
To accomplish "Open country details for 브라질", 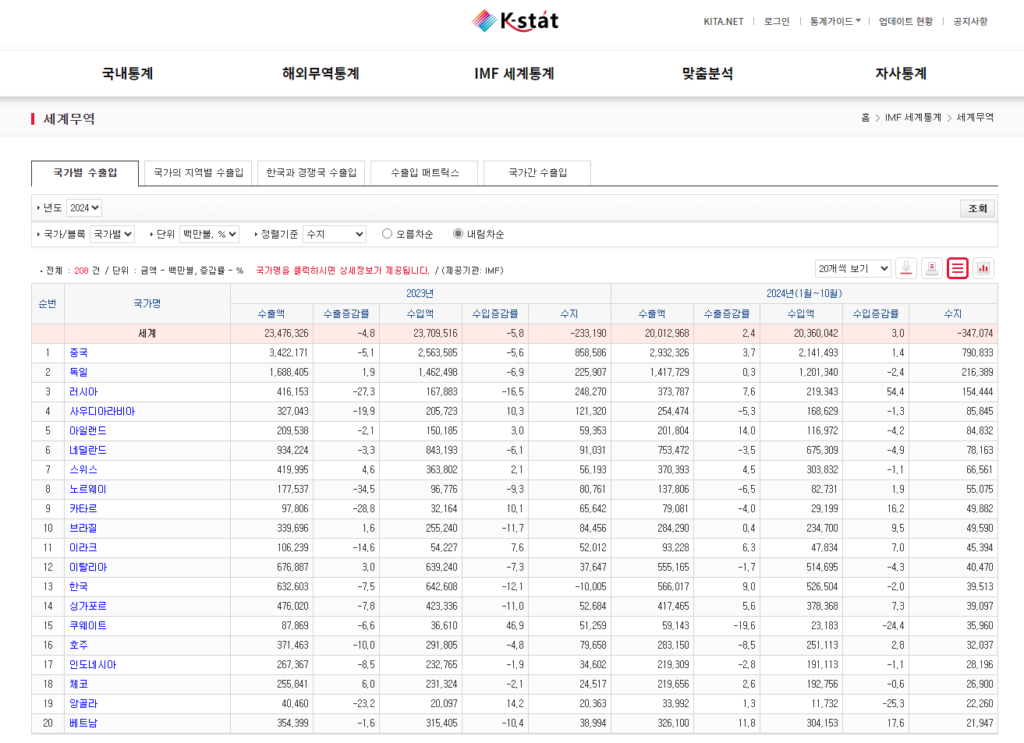I will (84, 528).
